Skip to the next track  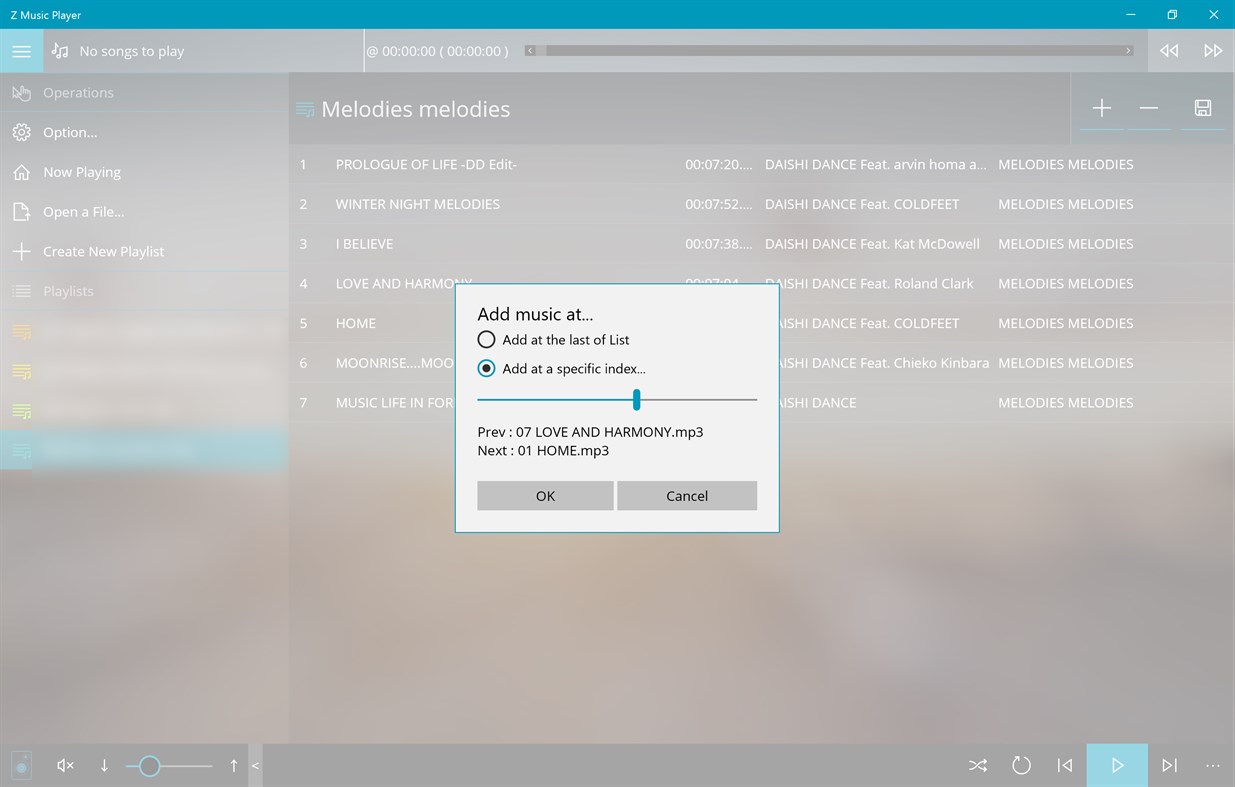click(1169, 765)
